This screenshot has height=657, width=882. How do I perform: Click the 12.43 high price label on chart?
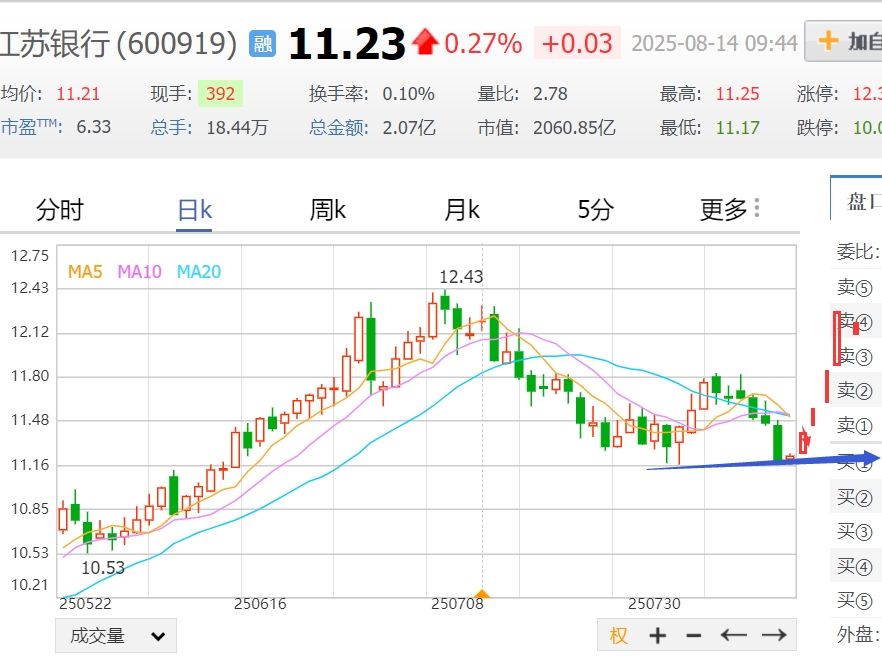click(461, 277)
